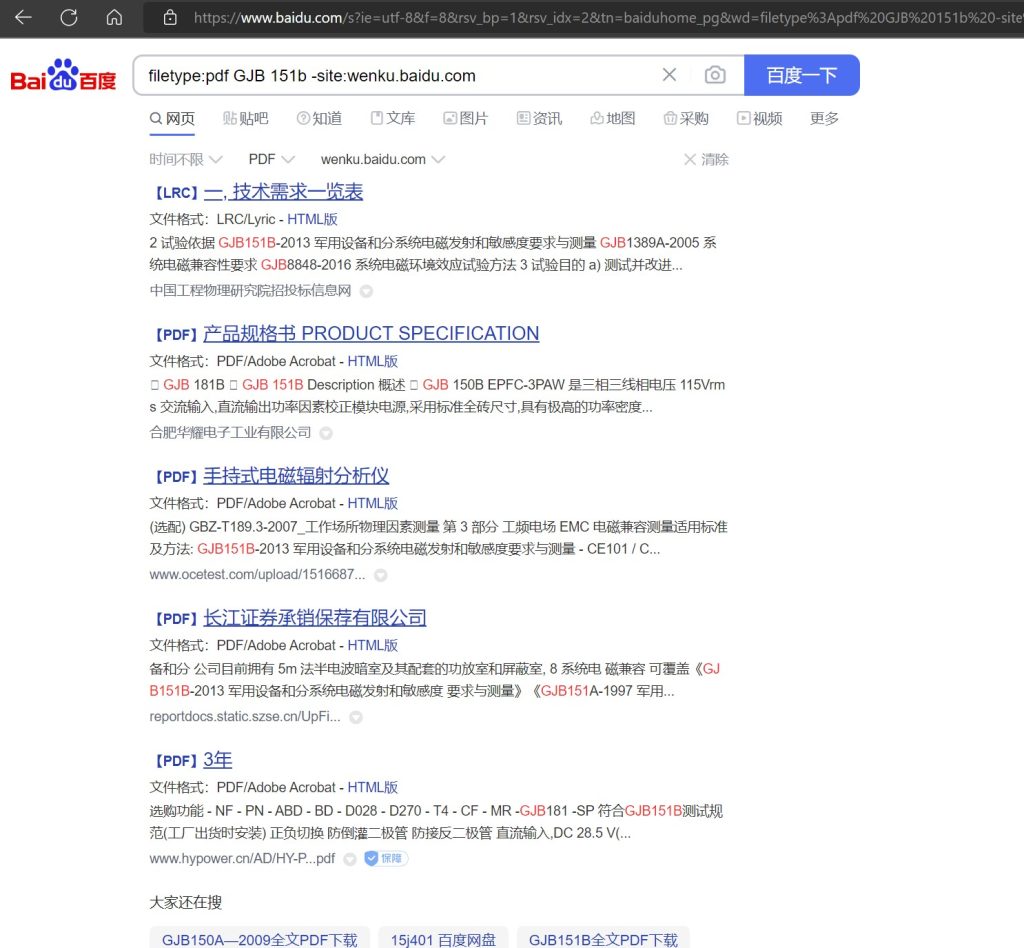Search related query GJB151B全文PDF下载
The height and width of the screenshot is (948, 1024).
pos(603,940)
